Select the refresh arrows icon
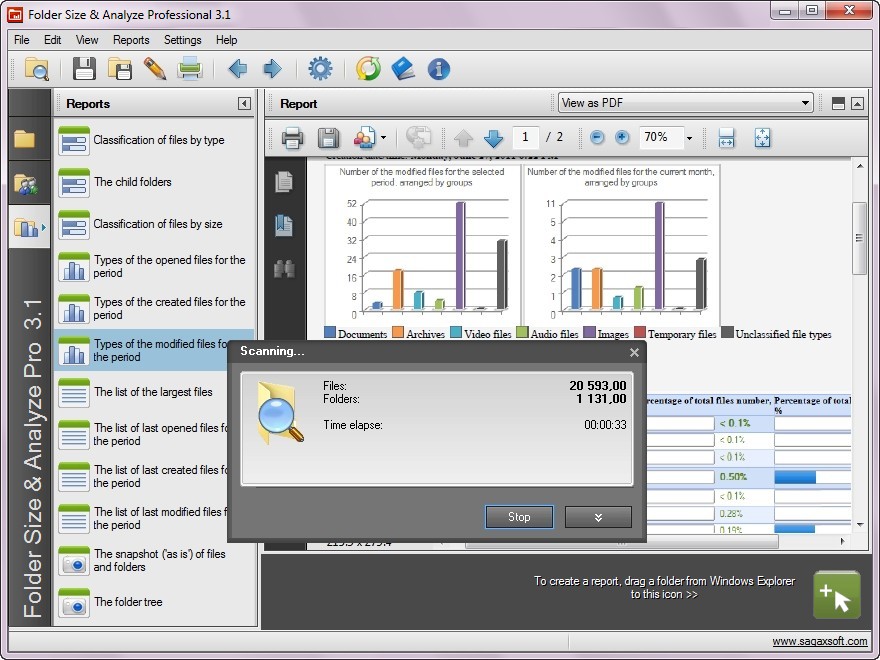The height and width of the screenshot is (660, 880). pyautogui.click(x=367, y=69)
